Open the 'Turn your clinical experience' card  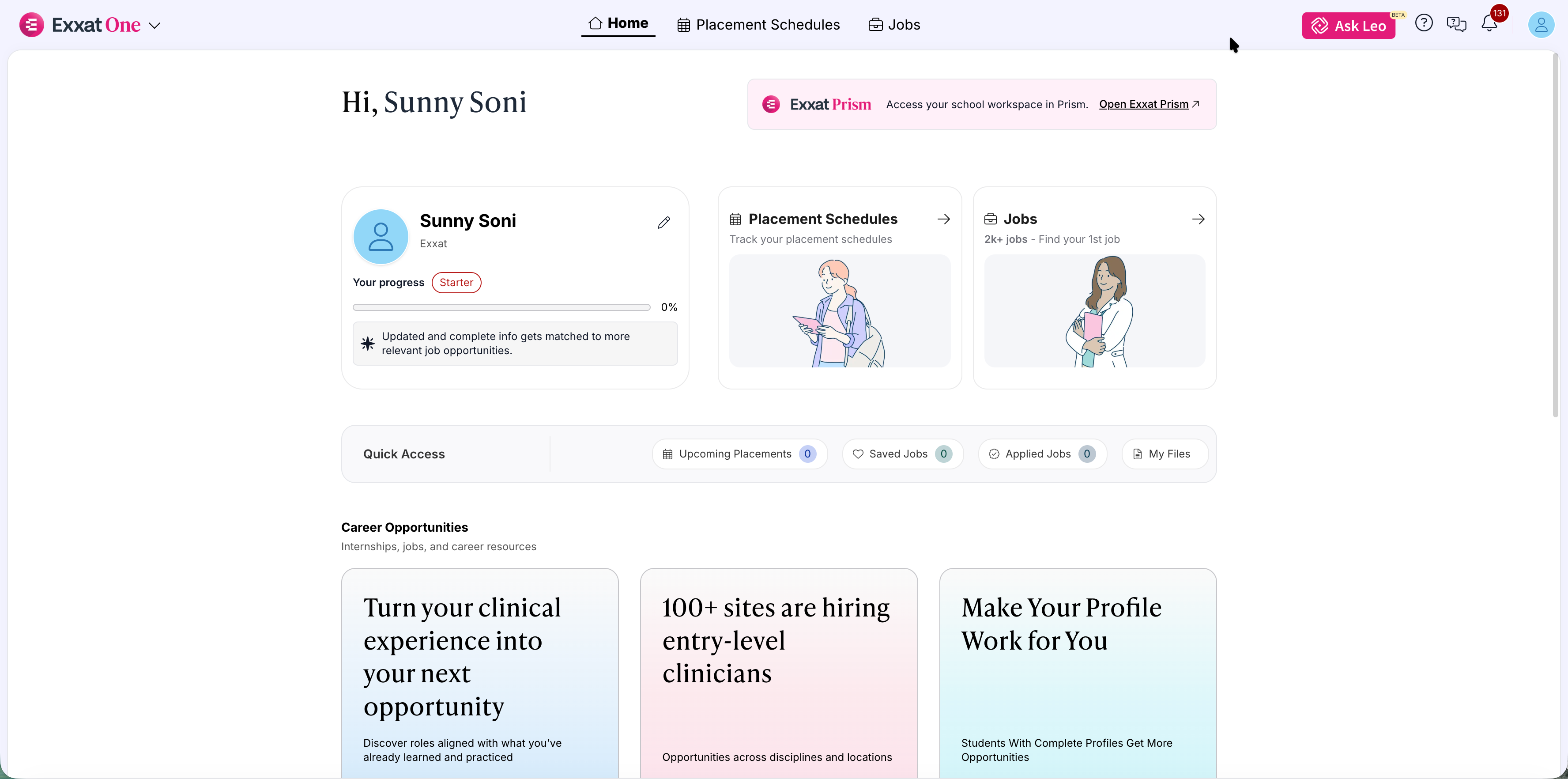[x=480, y=673]
